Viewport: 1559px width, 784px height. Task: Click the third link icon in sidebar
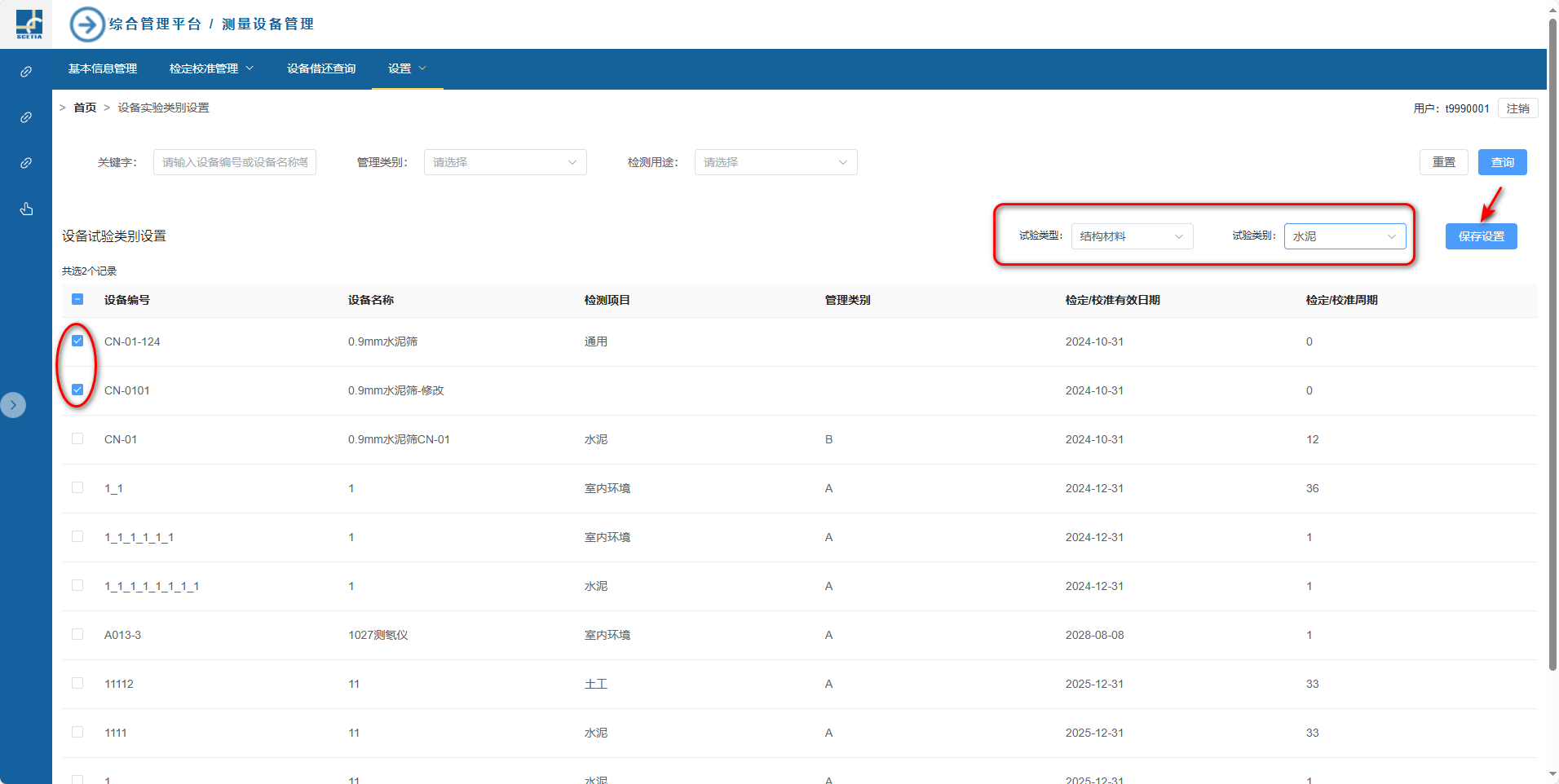tap(26, 163)
